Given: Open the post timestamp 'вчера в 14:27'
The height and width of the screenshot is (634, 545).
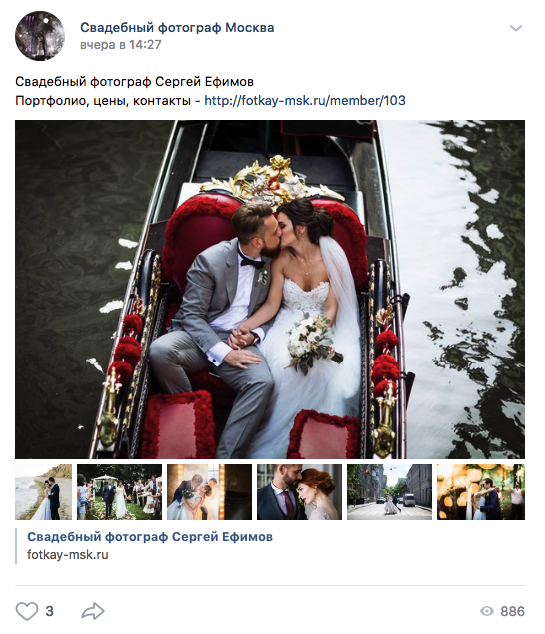Looking at the screenshot, I should pos(120,44).
